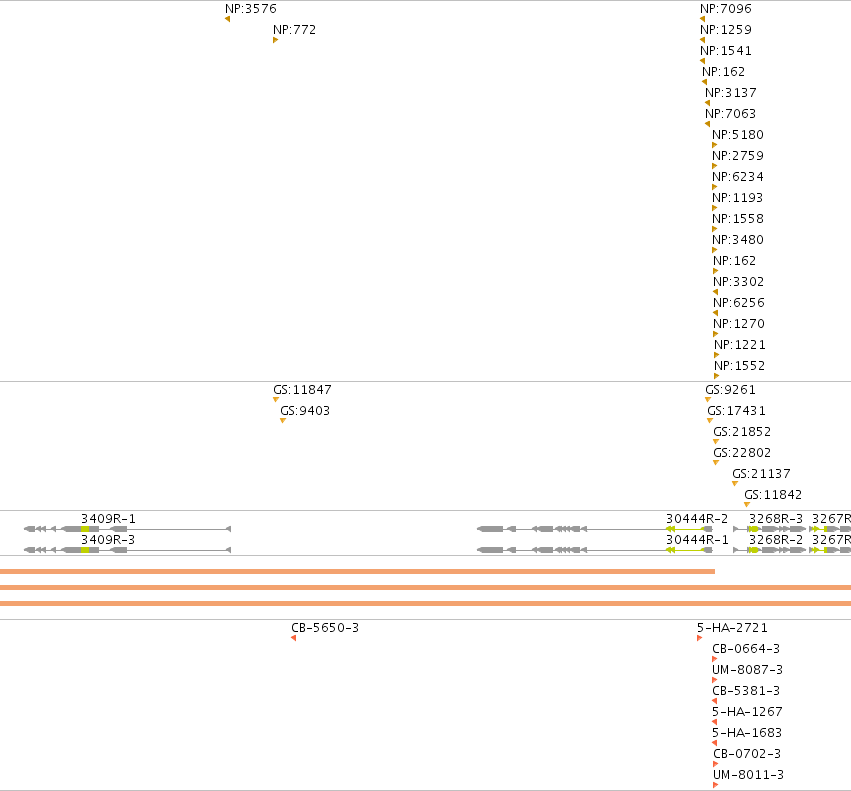Select the GS:21852 feature label

coord(742,432)
